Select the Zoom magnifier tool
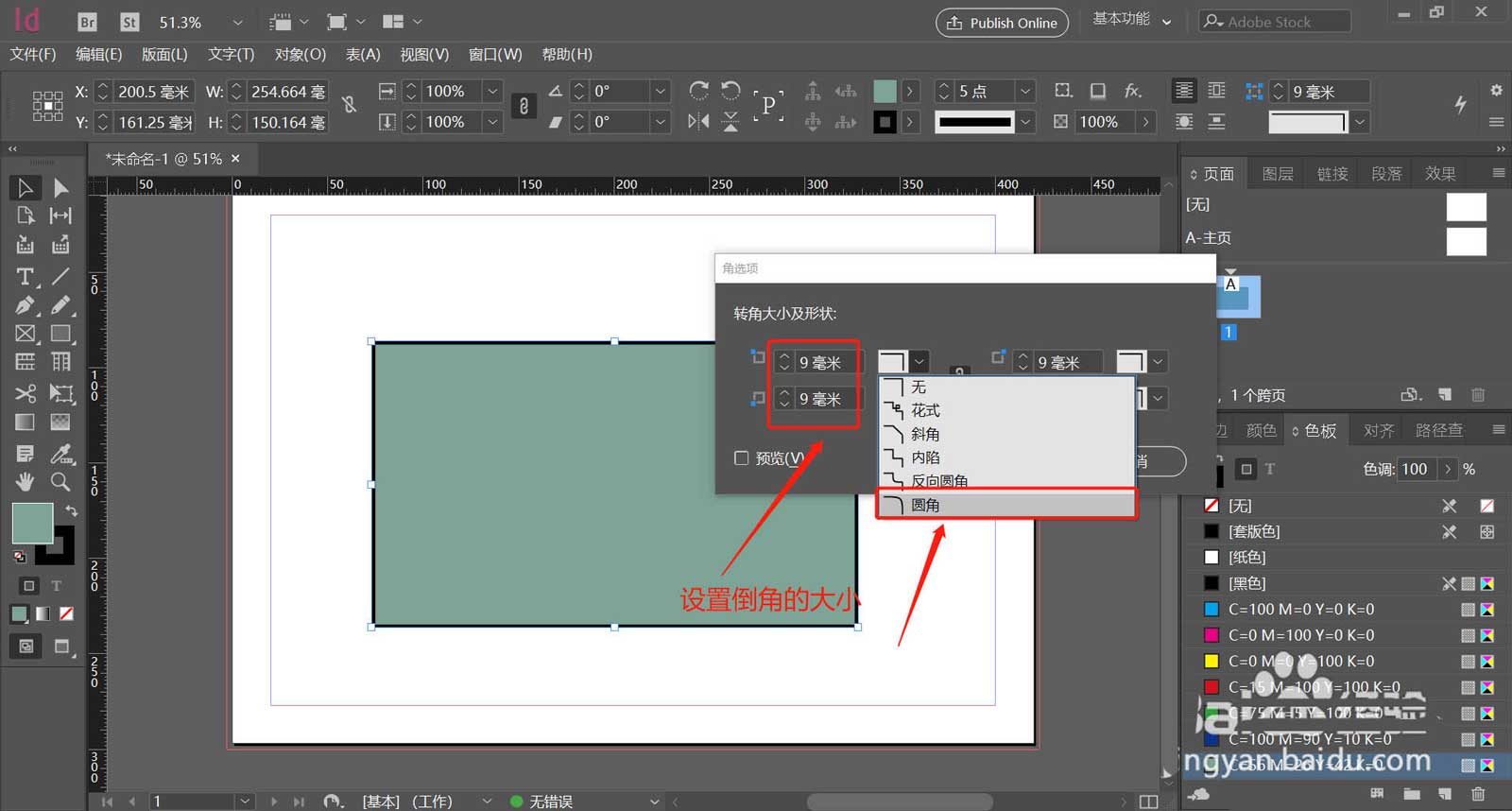 60,482
